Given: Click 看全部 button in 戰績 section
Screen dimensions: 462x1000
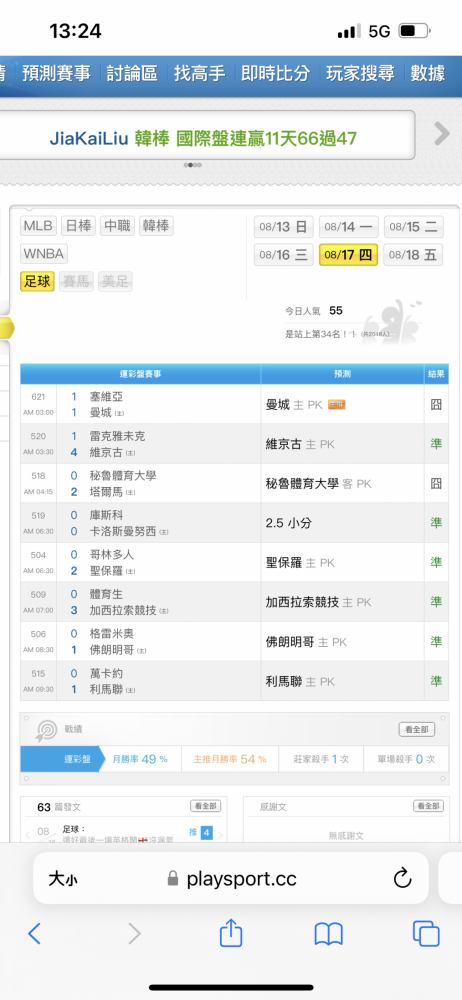Looking at the screenshot, I should tap(417, 730).
